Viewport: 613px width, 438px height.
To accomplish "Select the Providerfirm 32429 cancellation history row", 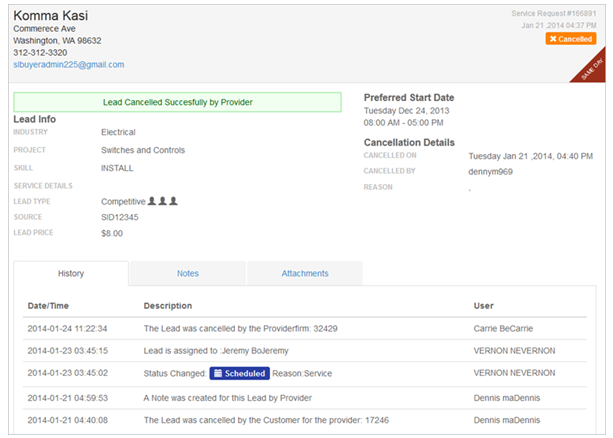I will [300, 327].
